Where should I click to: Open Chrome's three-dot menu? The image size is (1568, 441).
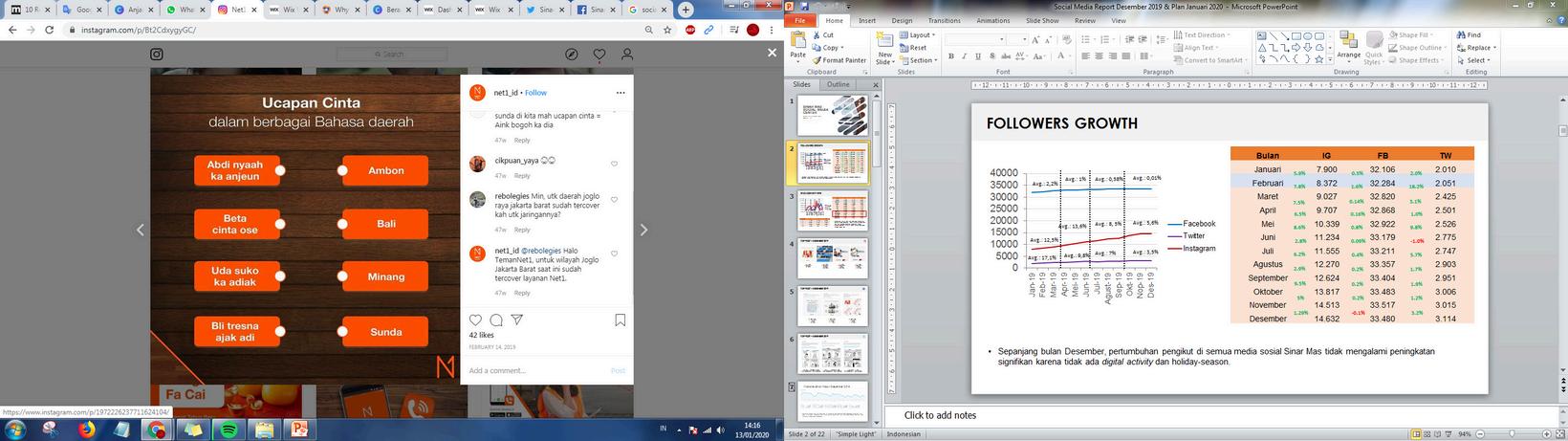pyautogui.click(x=771, y=30)
